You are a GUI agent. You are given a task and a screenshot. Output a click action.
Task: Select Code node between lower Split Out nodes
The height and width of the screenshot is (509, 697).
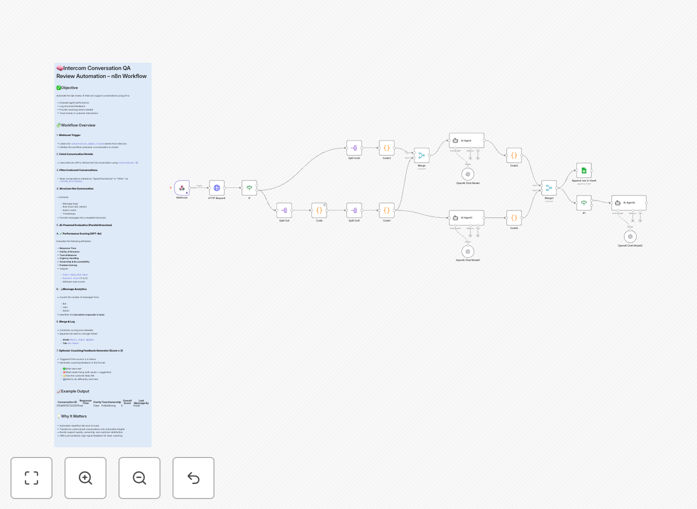(319, 210)
